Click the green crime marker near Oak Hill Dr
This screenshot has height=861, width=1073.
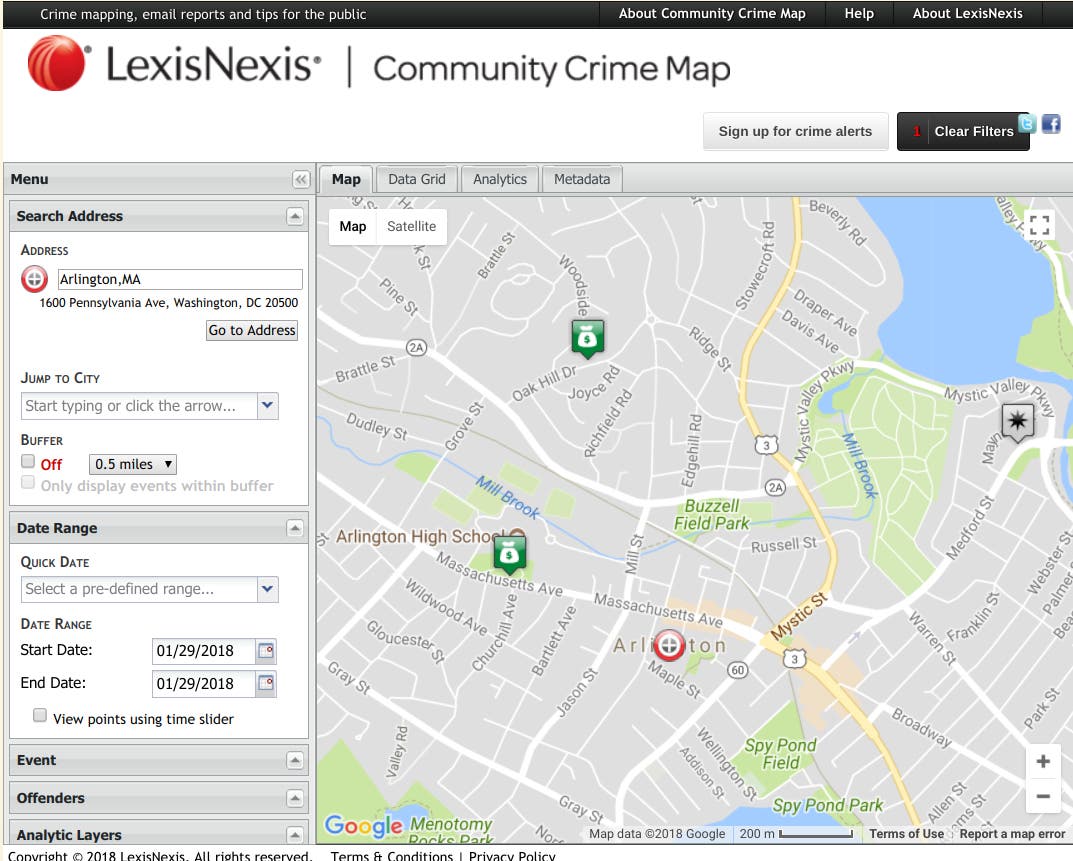point(588,338)
